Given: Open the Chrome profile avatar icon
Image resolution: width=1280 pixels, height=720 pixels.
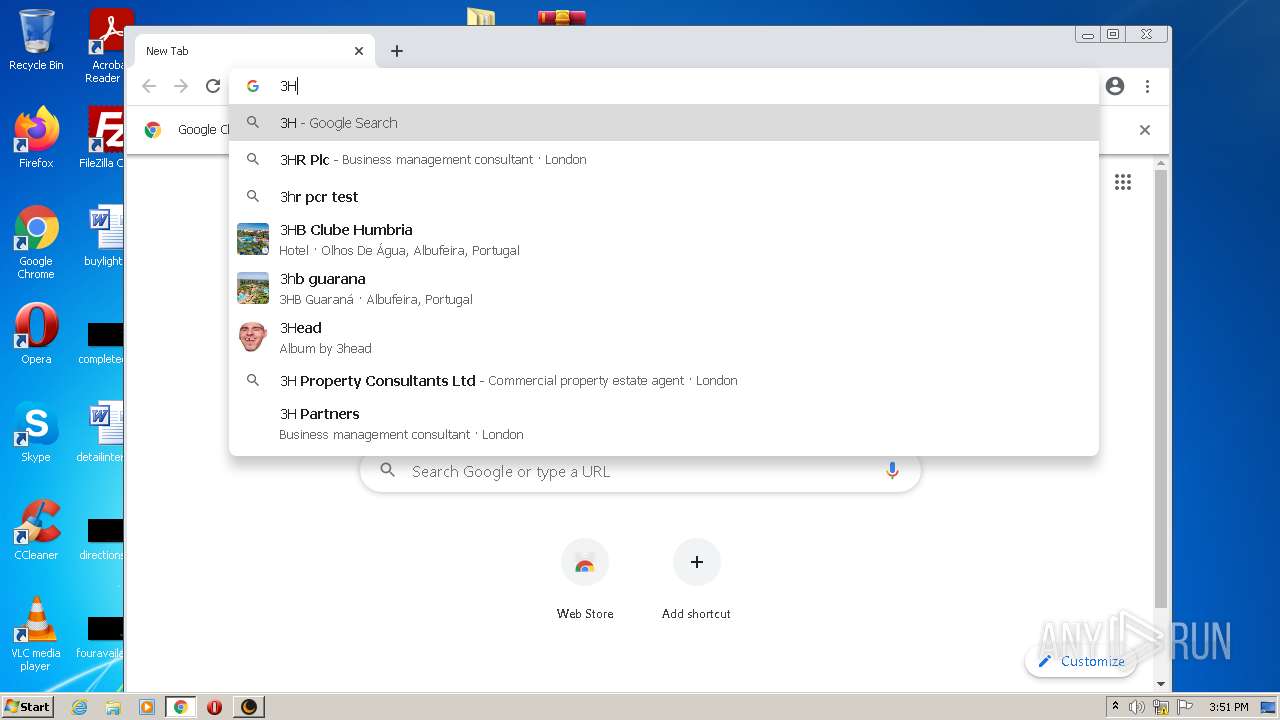Looking at the screenshot, I should point(1115,86).
